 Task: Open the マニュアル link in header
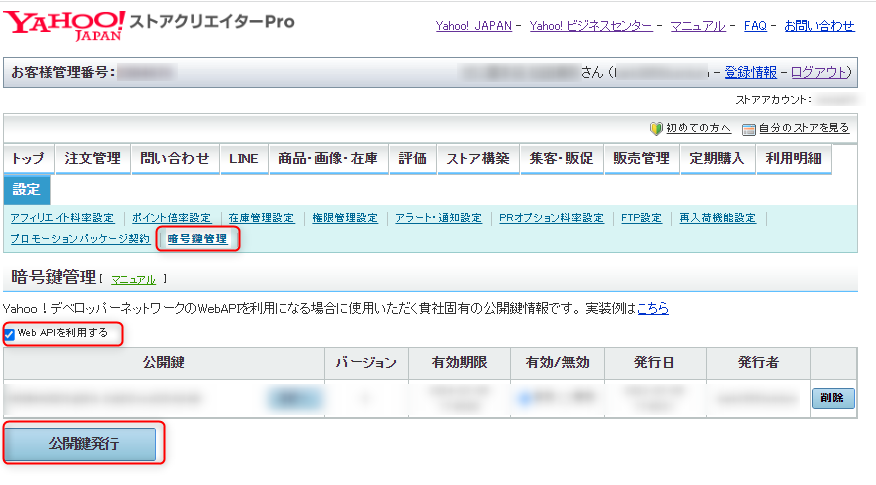point(698,26)
